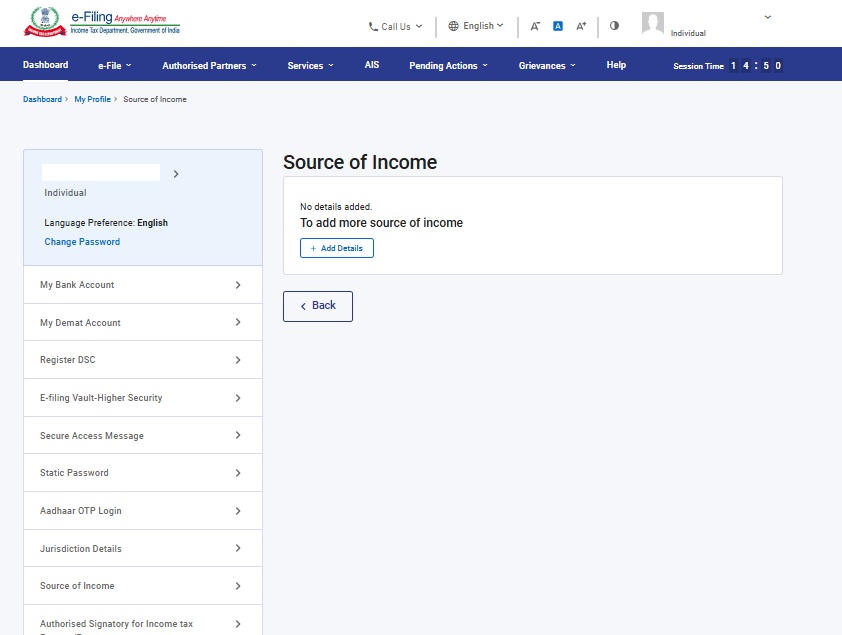The width and height of the screenshot is (842, 635).
Task: Open Aadhaar OTP Login section
Action: [143, 510]
